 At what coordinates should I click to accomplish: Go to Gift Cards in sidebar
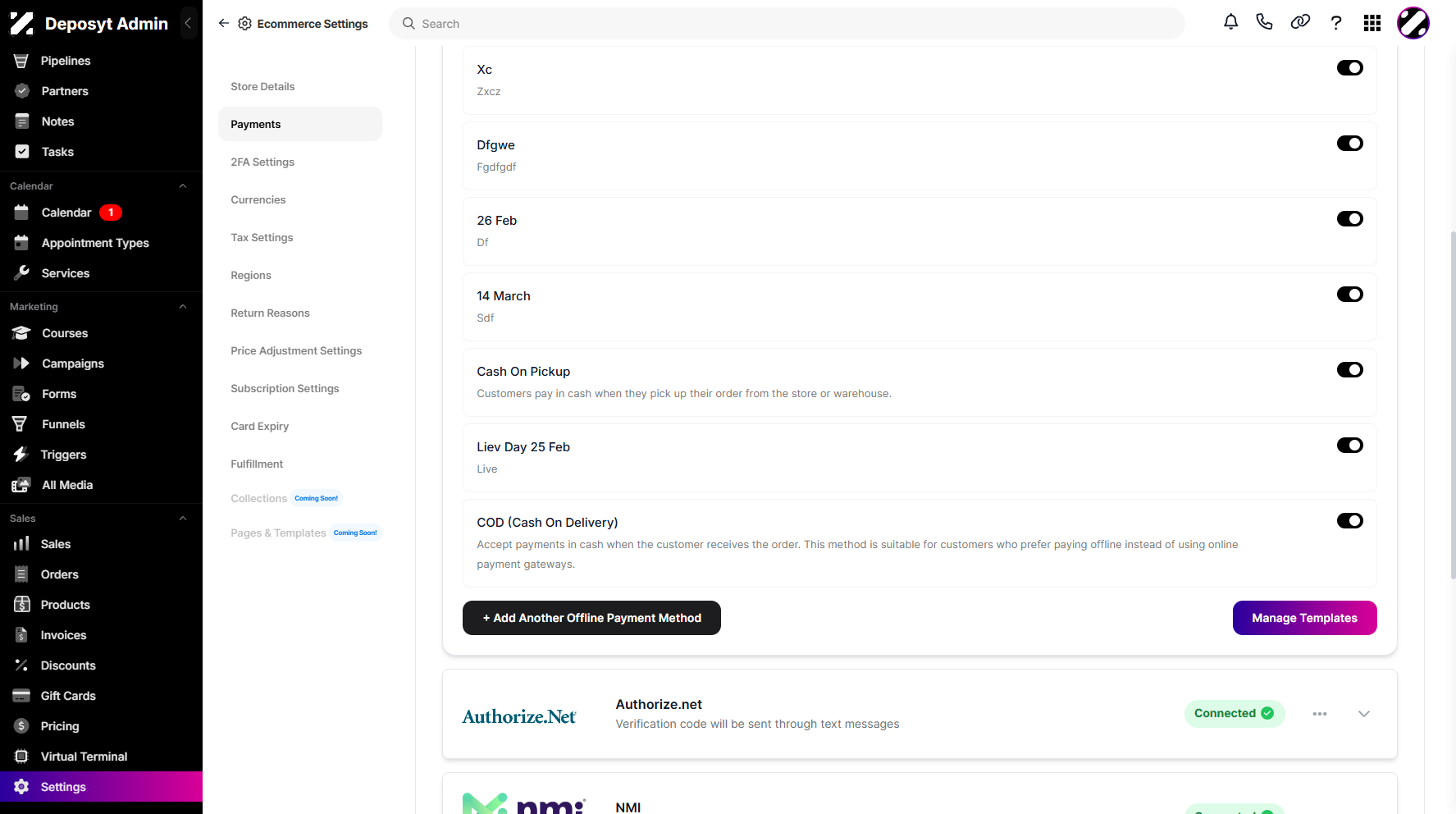coord(68,696)
